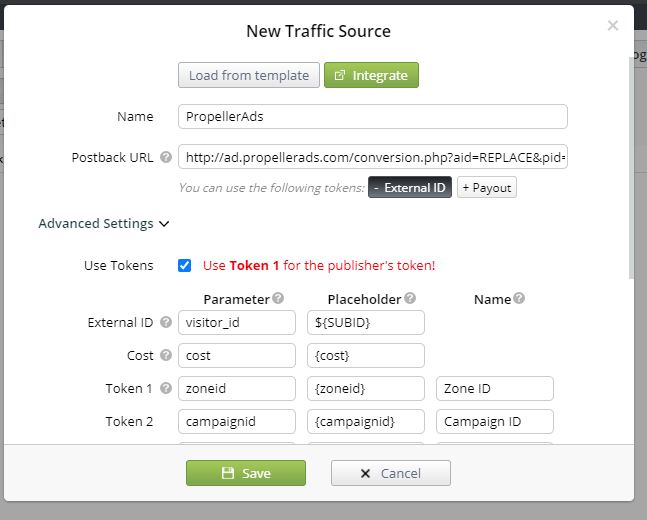The image size is (647, 520).
Task: Save the new traffic source
Action: 246,473
